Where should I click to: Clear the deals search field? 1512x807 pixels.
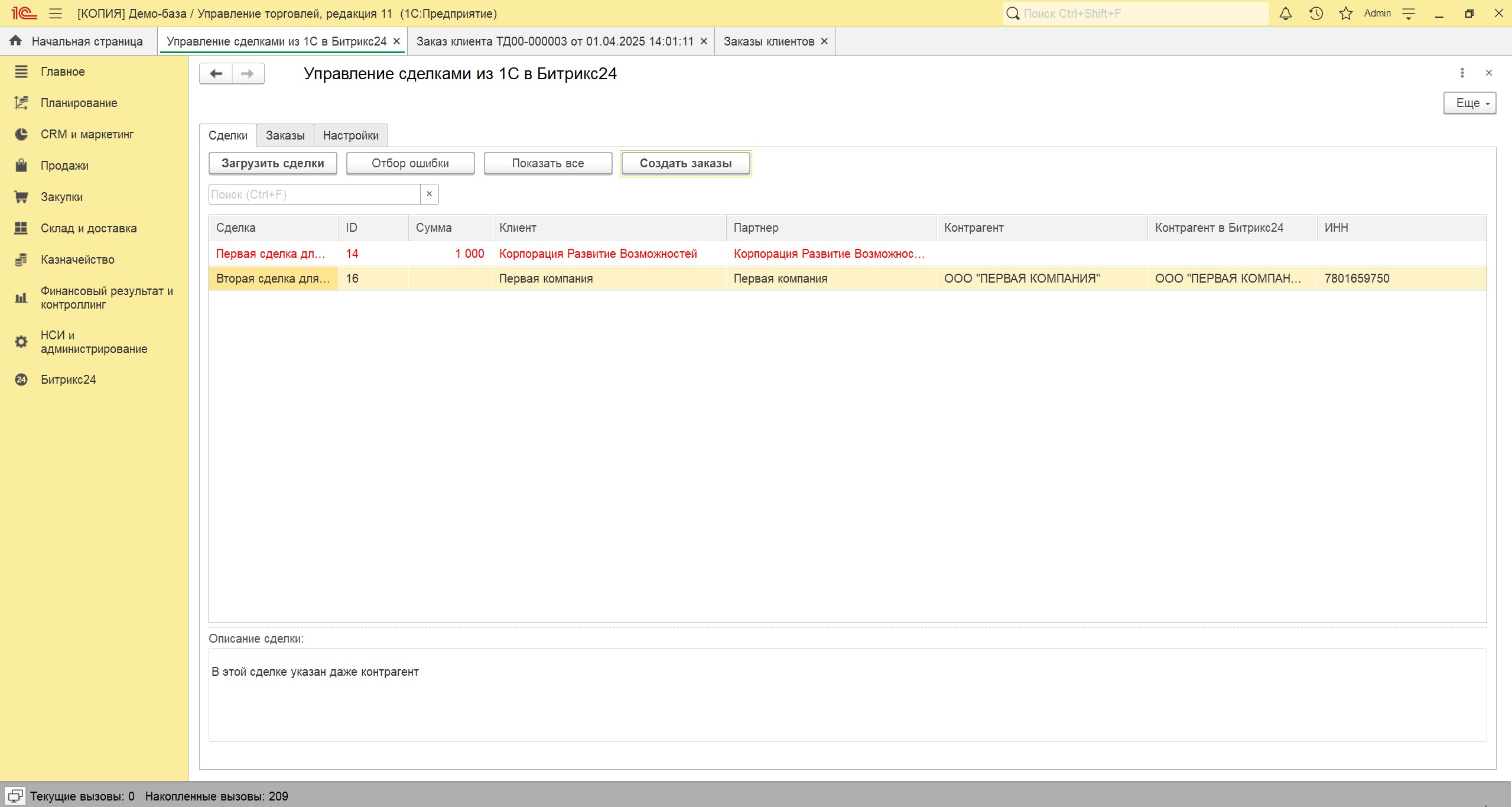pos(430,194)
